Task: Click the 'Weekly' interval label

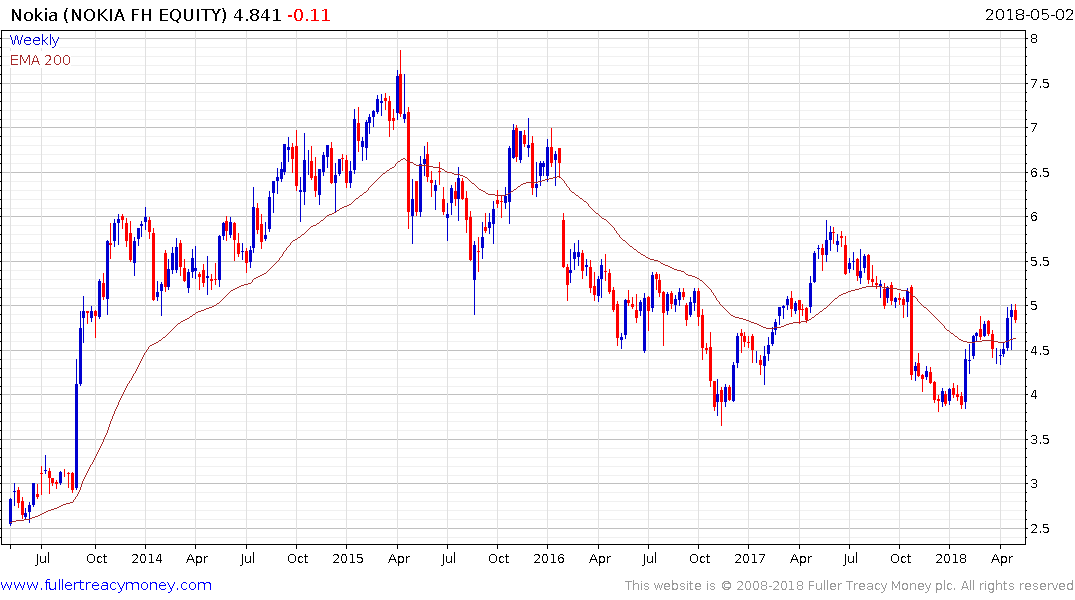Action: [x=34, y=40]
